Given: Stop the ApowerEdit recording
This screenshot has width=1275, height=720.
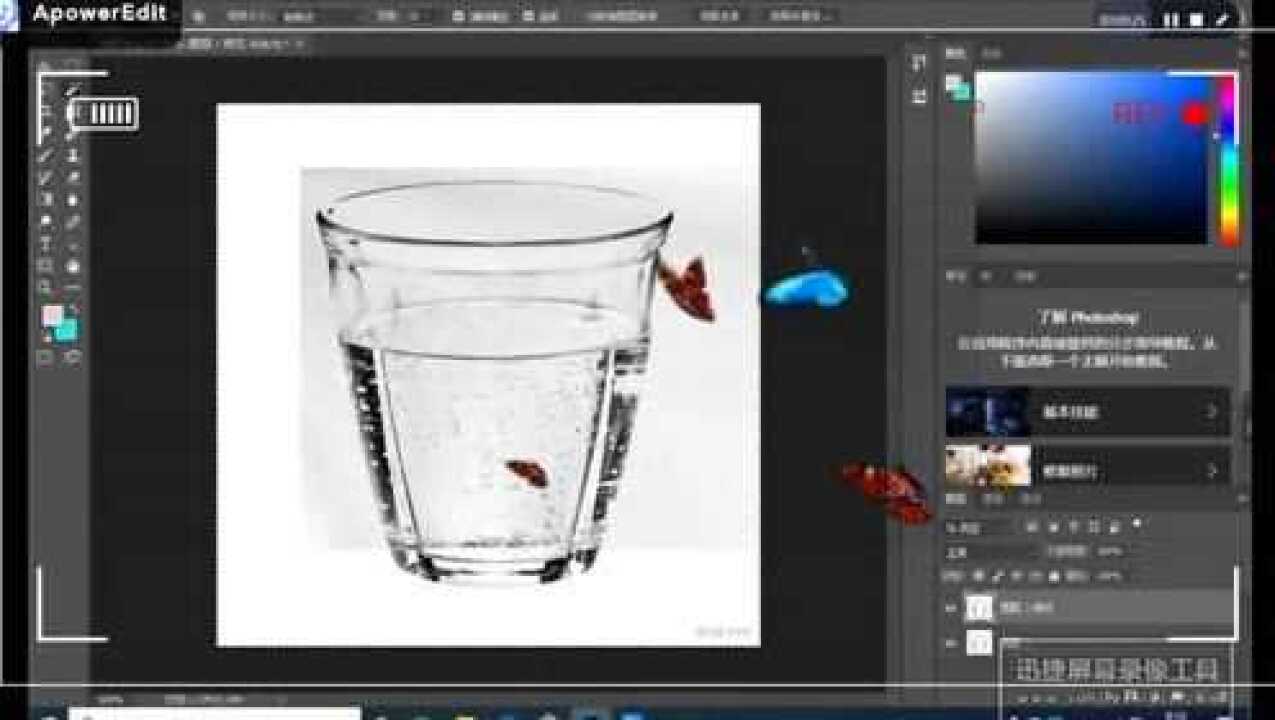Looking at the screenshot, I should click(1196, 19).
